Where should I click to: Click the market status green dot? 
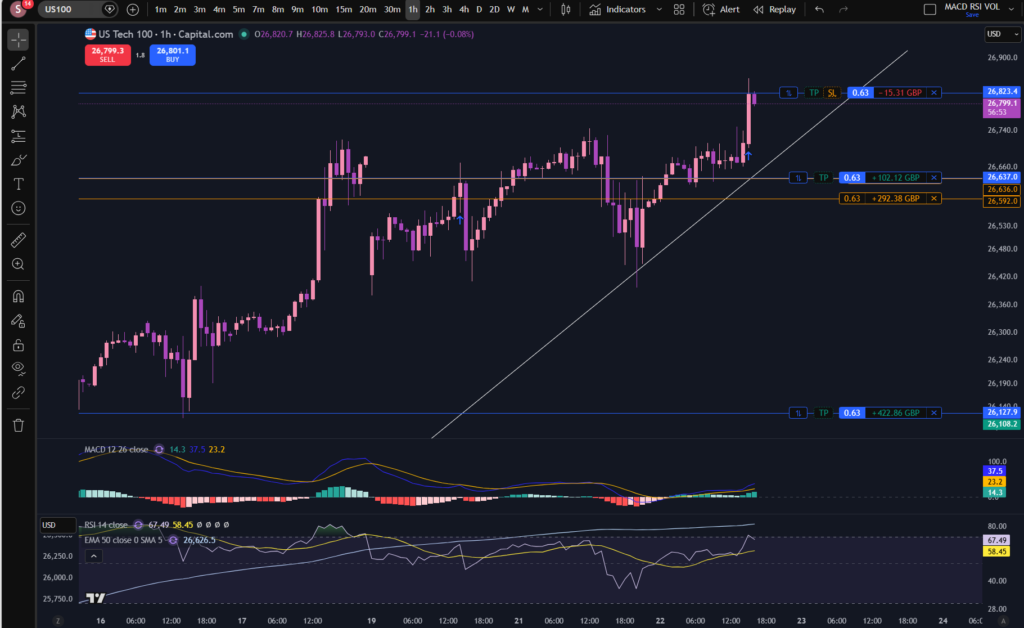(244, 34)
